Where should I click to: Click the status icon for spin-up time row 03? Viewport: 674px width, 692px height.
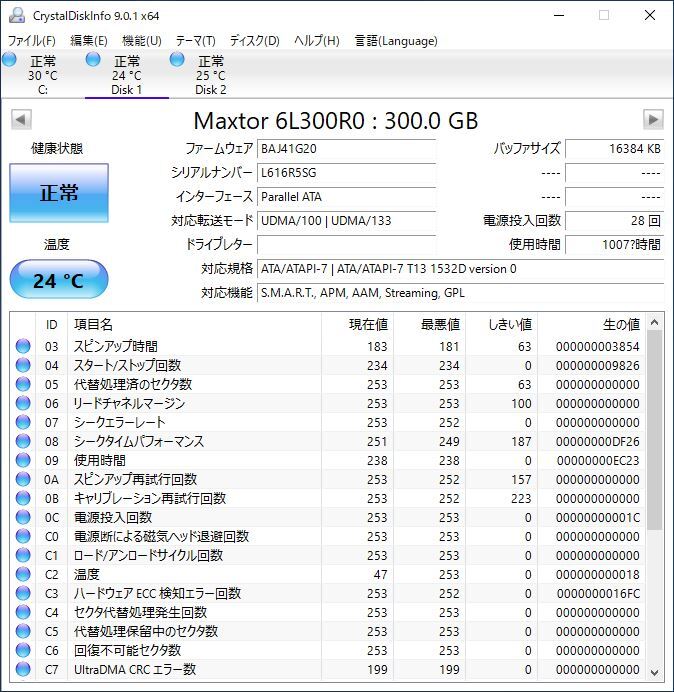23,346
